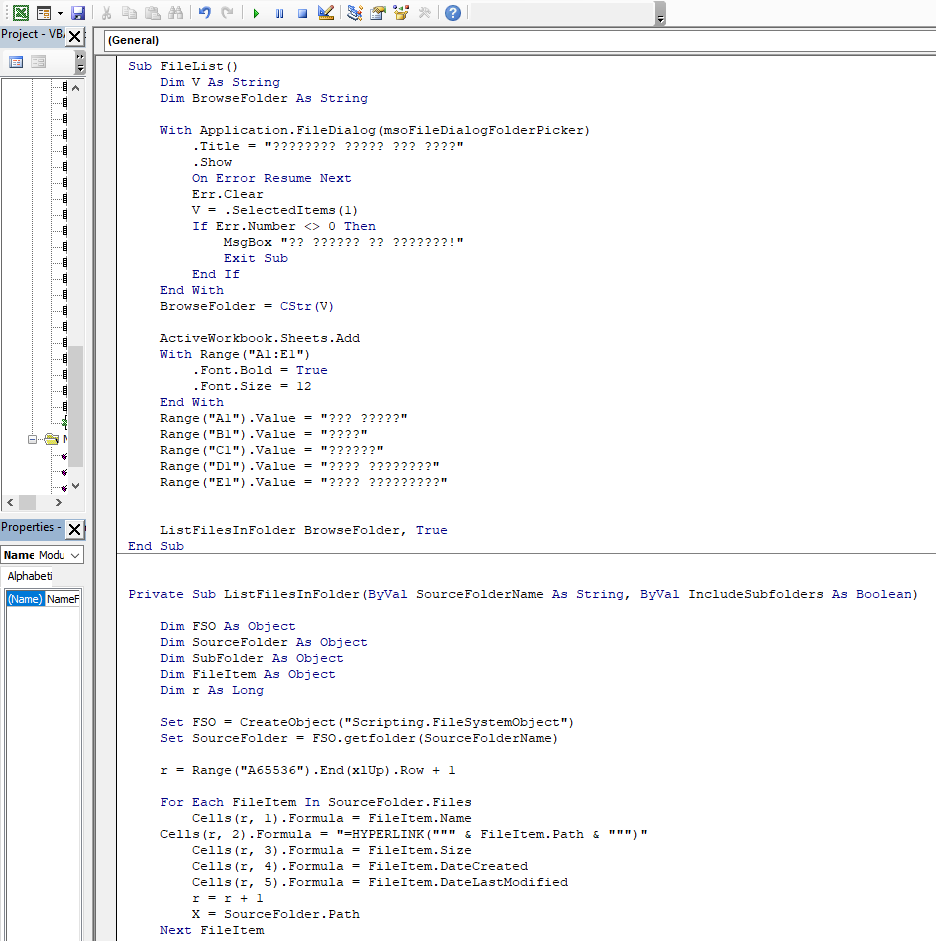
Task: Switch to Microsoft Excel view
Action: point(21,13)
